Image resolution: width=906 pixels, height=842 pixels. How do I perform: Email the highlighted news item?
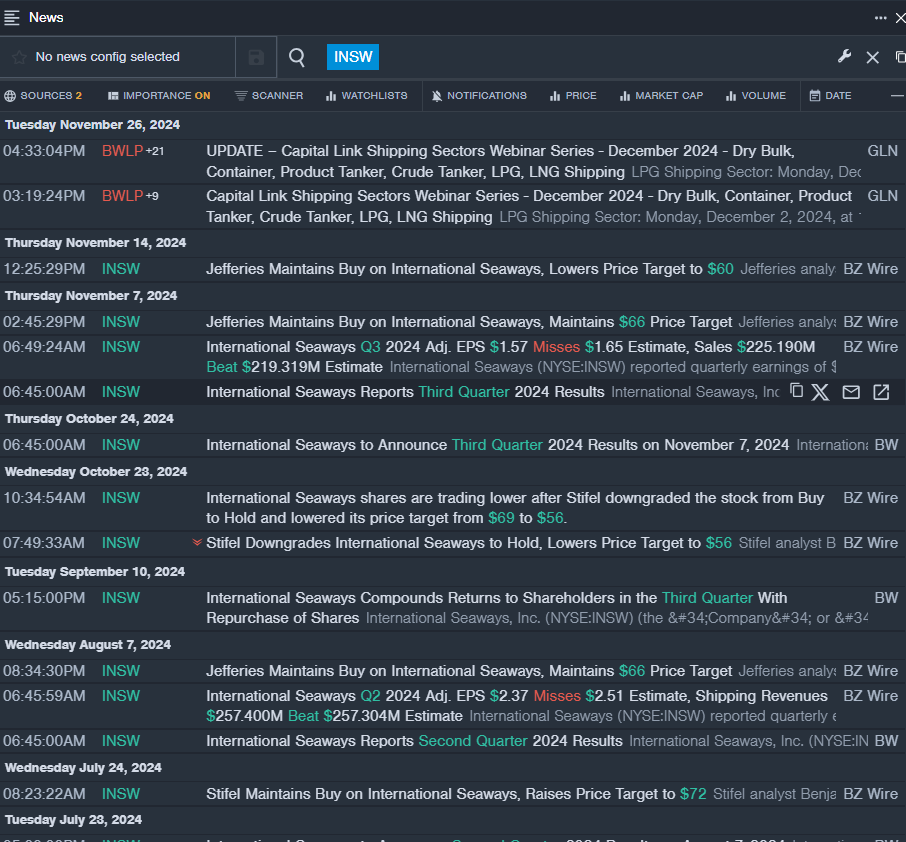tap(851, 392)
